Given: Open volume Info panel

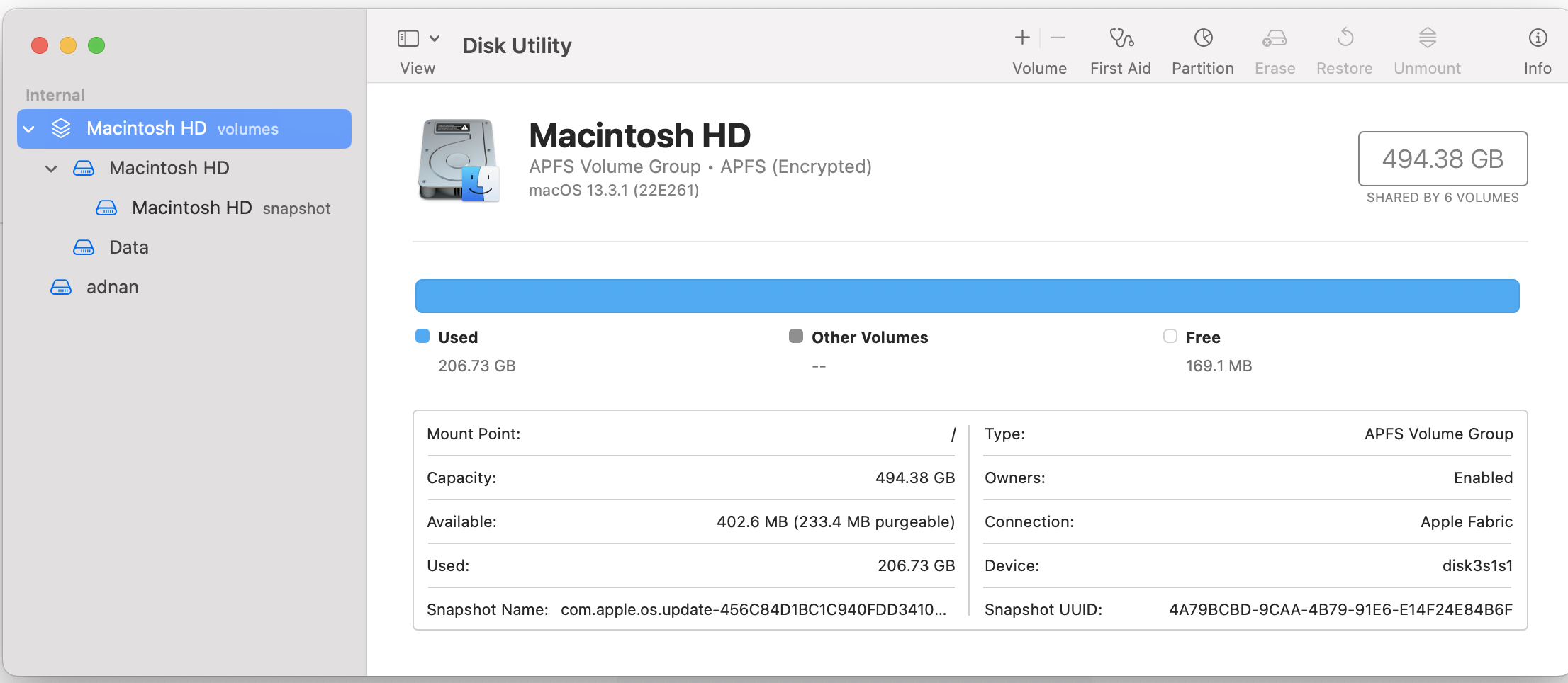Looking at the screenshot, I should 1538,48.
